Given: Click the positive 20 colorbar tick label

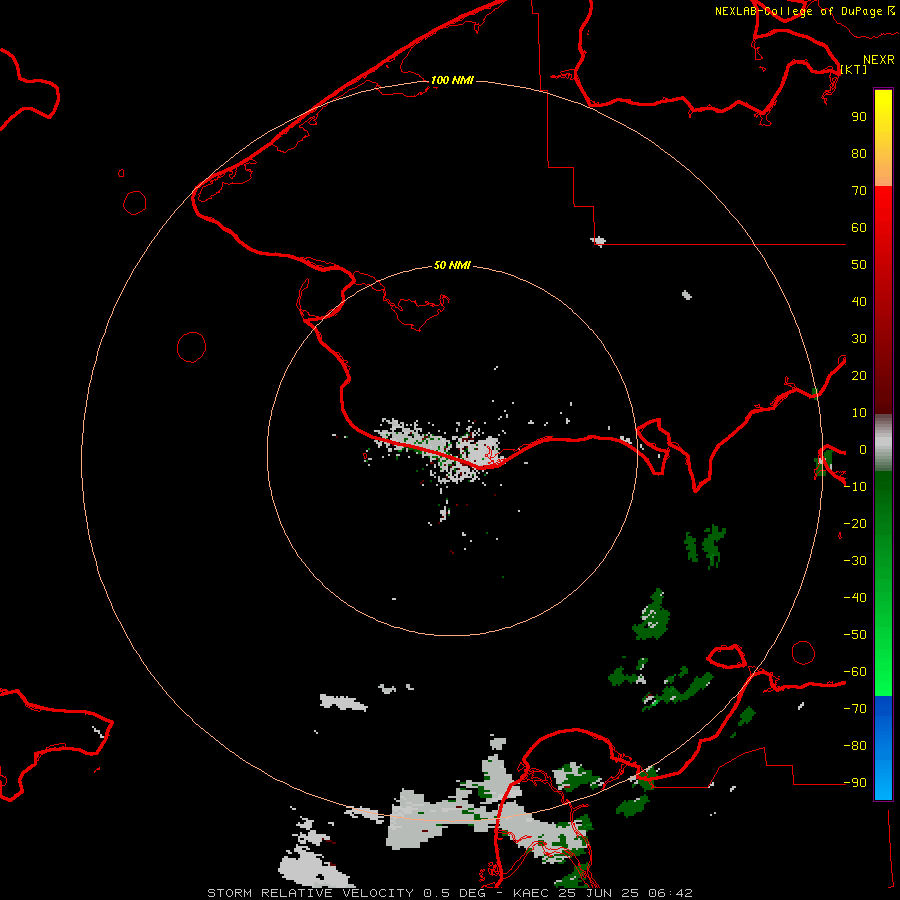Looking at the screenshot, I should 859,376.
